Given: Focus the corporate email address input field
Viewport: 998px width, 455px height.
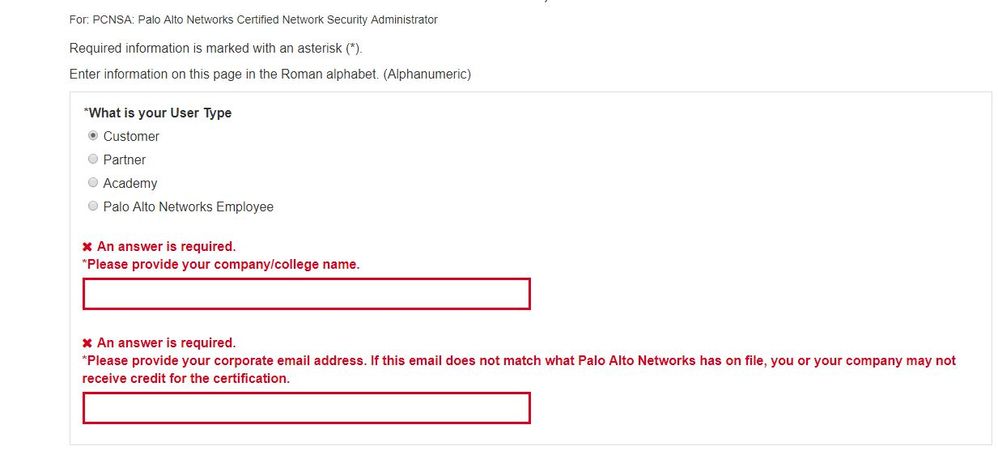Looking at the screenshot, I should pyautogui.click(x=306, y=408).
